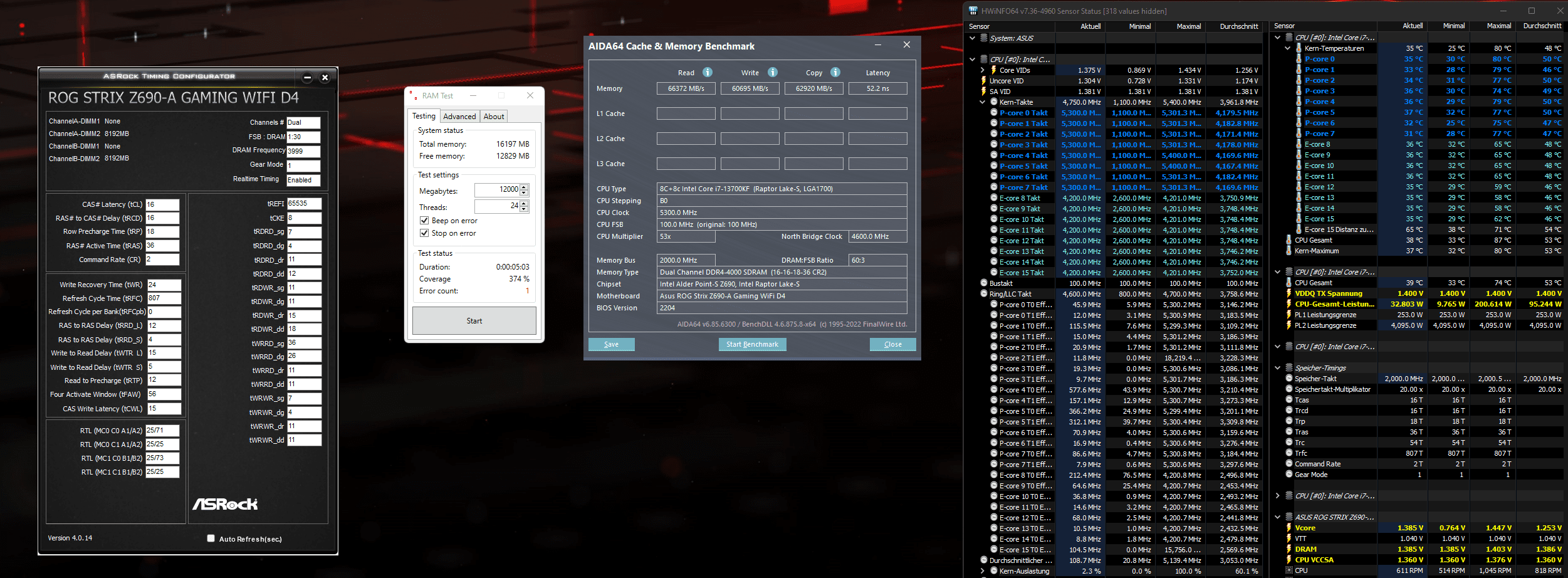1568x578 pixels.
Task: Click the Memory Latency result 52.2 ns
Action: 877,88
